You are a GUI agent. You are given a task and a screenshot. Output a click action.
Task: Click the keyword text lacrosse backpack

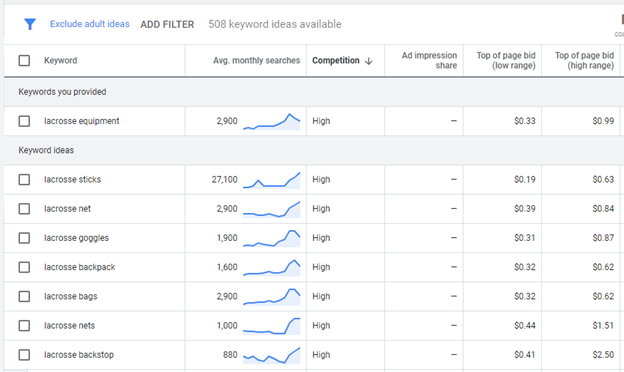click(x=80, y=267)
